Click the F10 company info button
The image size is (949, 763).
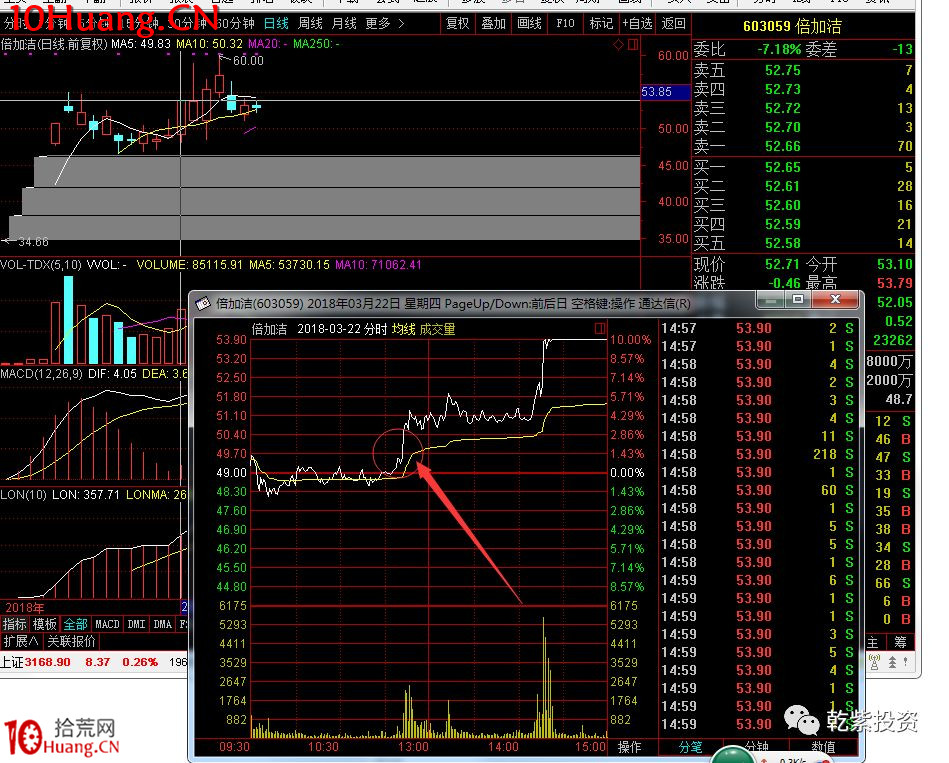point(565,24)
